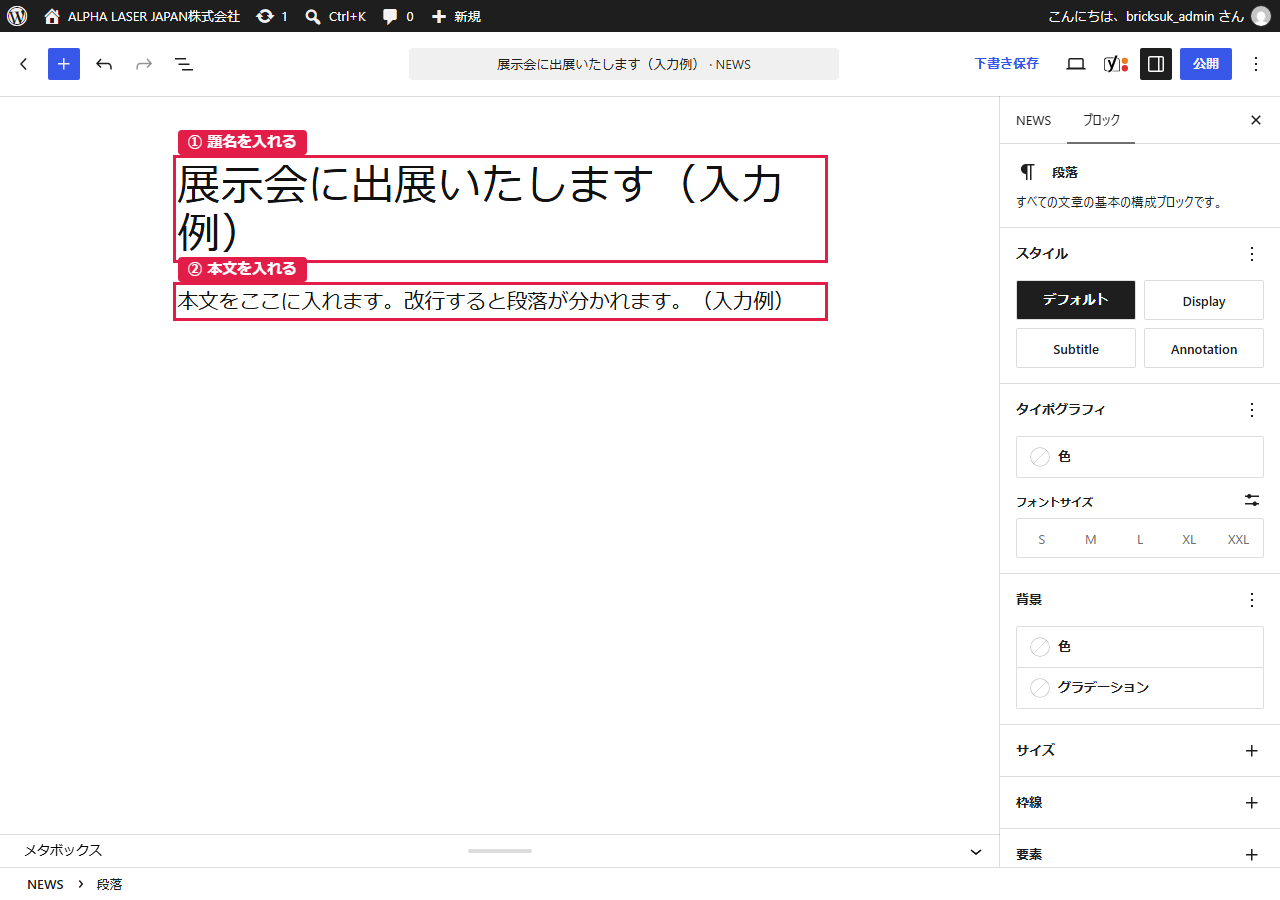Image resolution: width=1280 pixels, height=900 pixels.
Task: Click the post title 展示会に出展いたします
Action: 500,209
